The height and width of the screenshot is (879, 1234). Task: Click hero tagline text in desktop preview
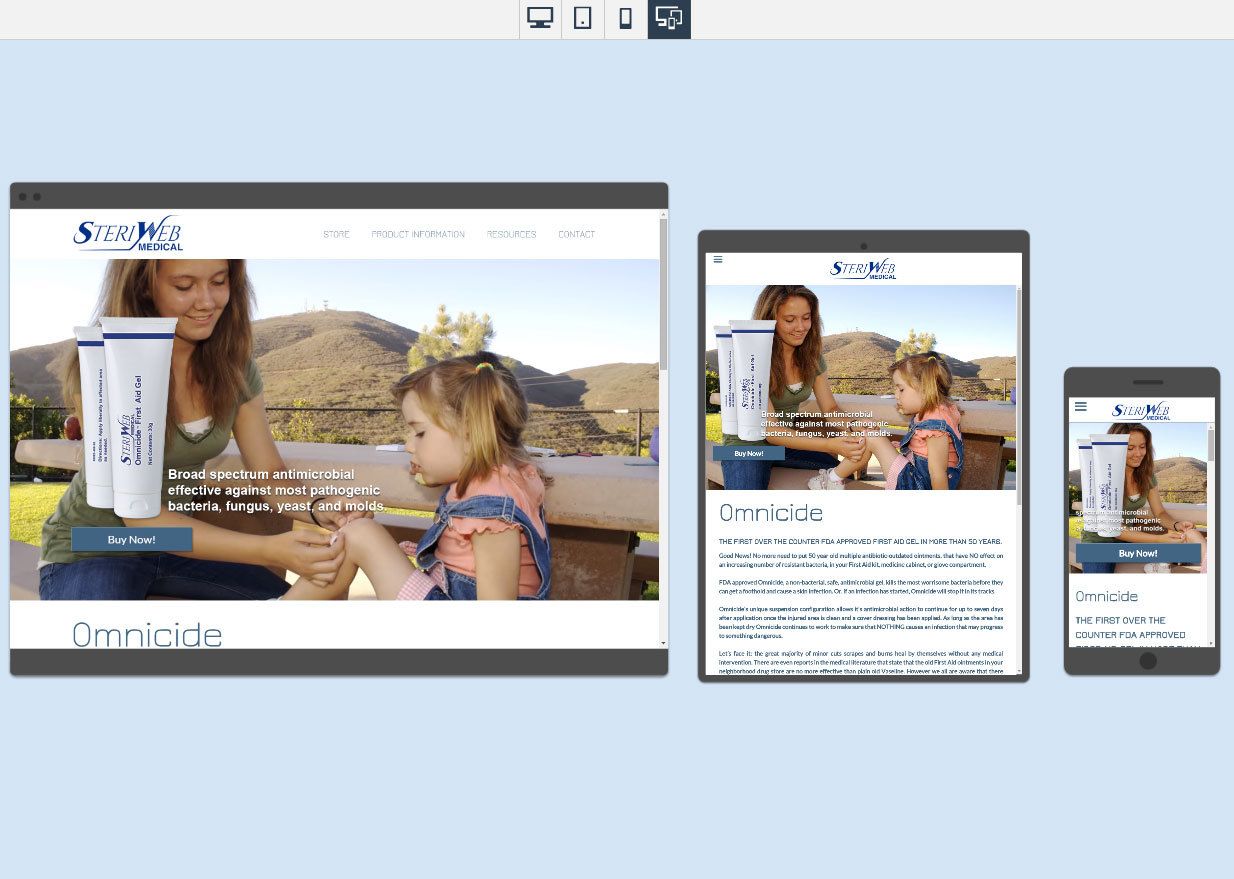coord(277,490)
